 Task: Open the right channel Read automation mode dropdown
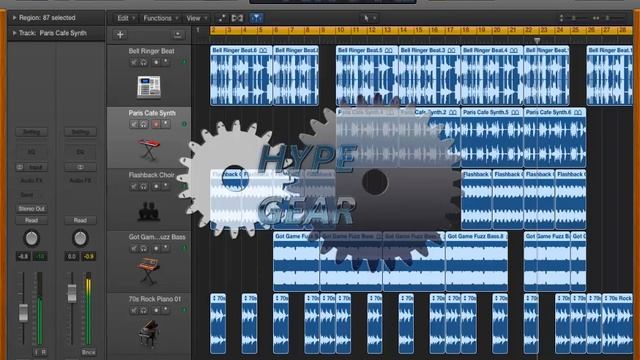coord(80,220)
